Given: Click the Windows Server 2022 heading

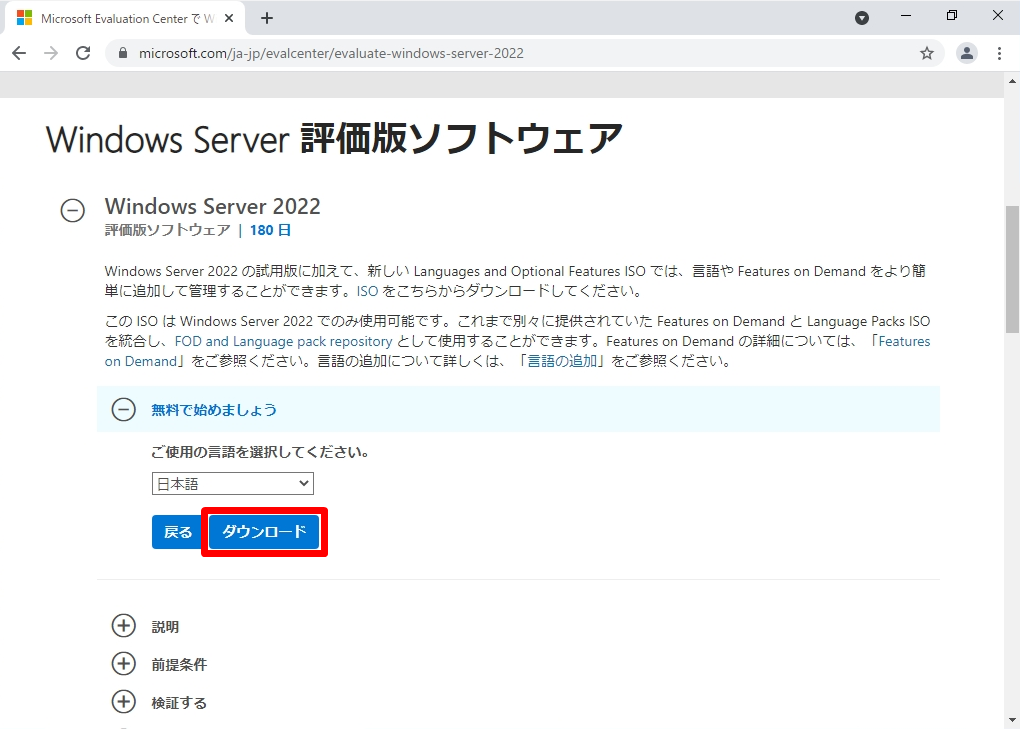Looking at the screenshot, I should 213,206.
